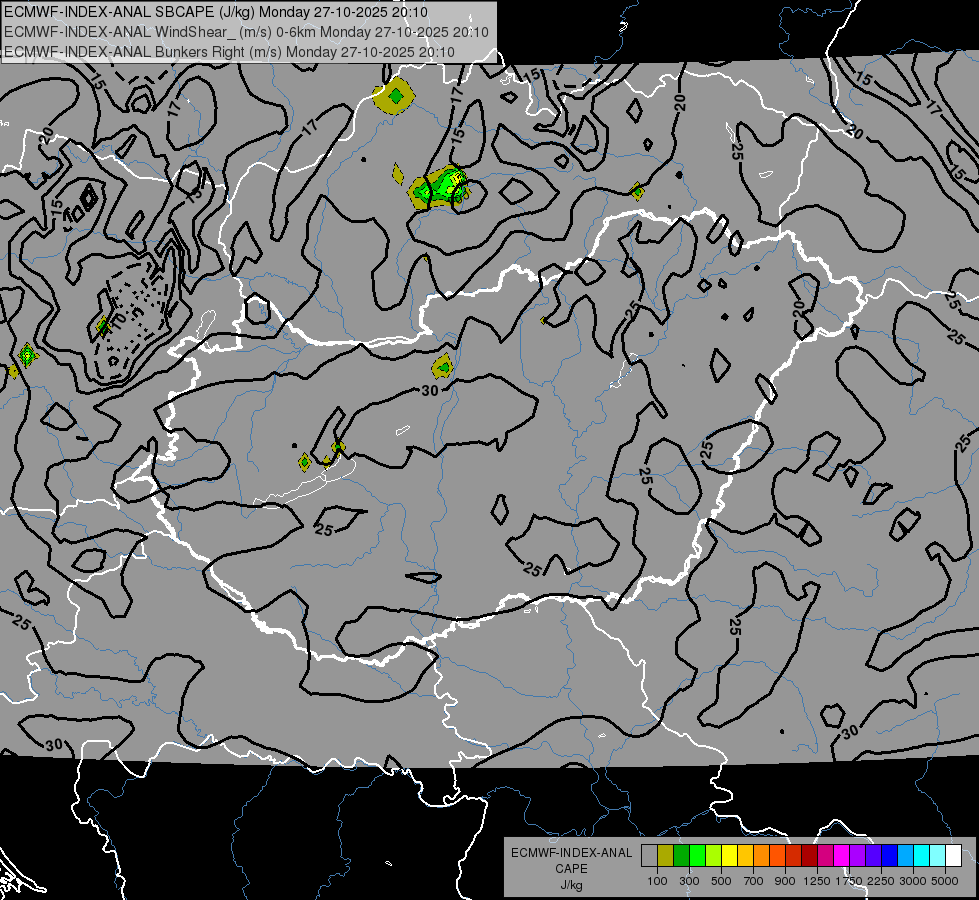The image size is (979, 900).
Task: Click the brick red 900 J/kg swatch
Action: (x=794, y=855)
